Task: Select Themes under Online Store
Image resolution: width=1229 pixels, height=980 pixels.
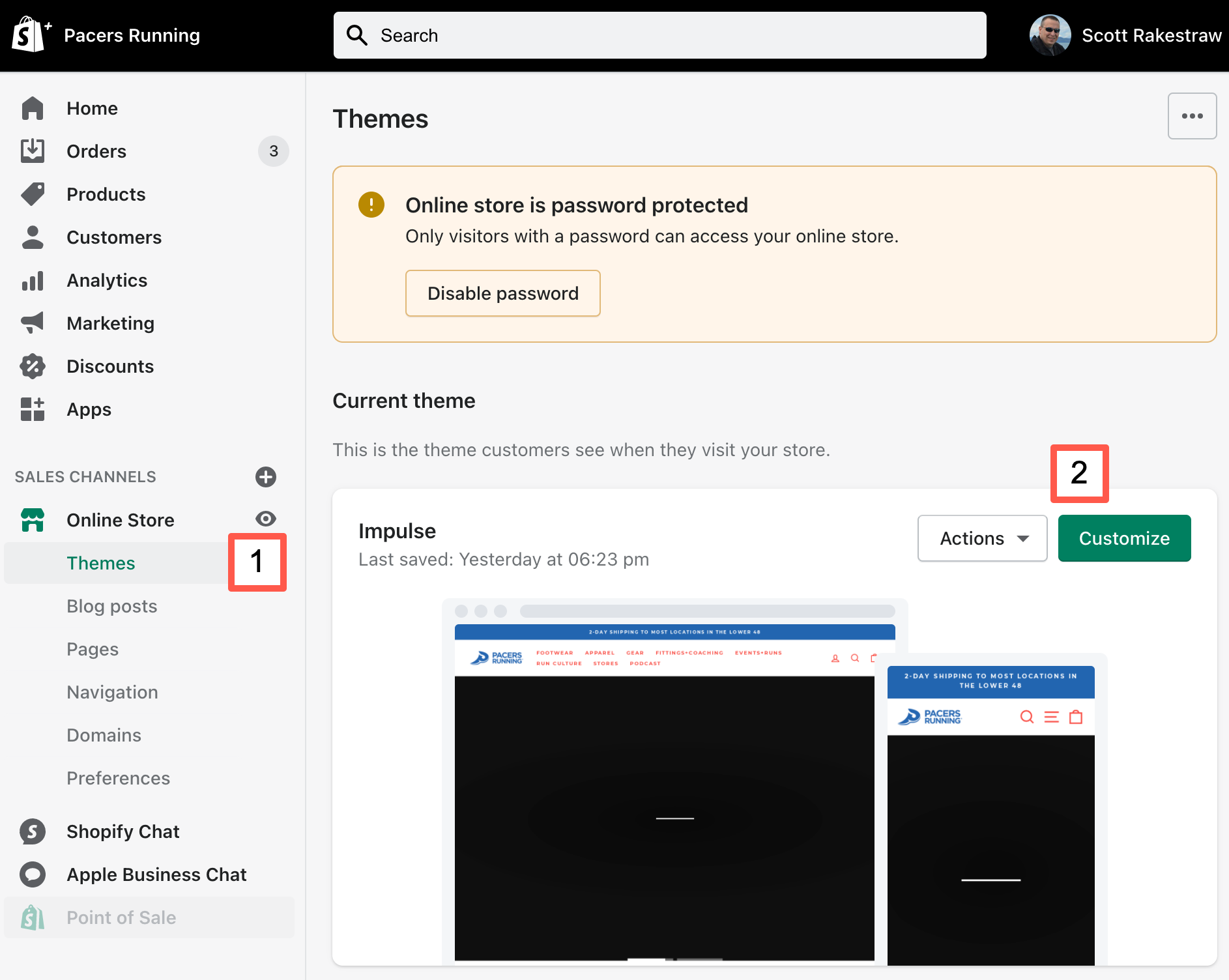Action: [101, 563]
